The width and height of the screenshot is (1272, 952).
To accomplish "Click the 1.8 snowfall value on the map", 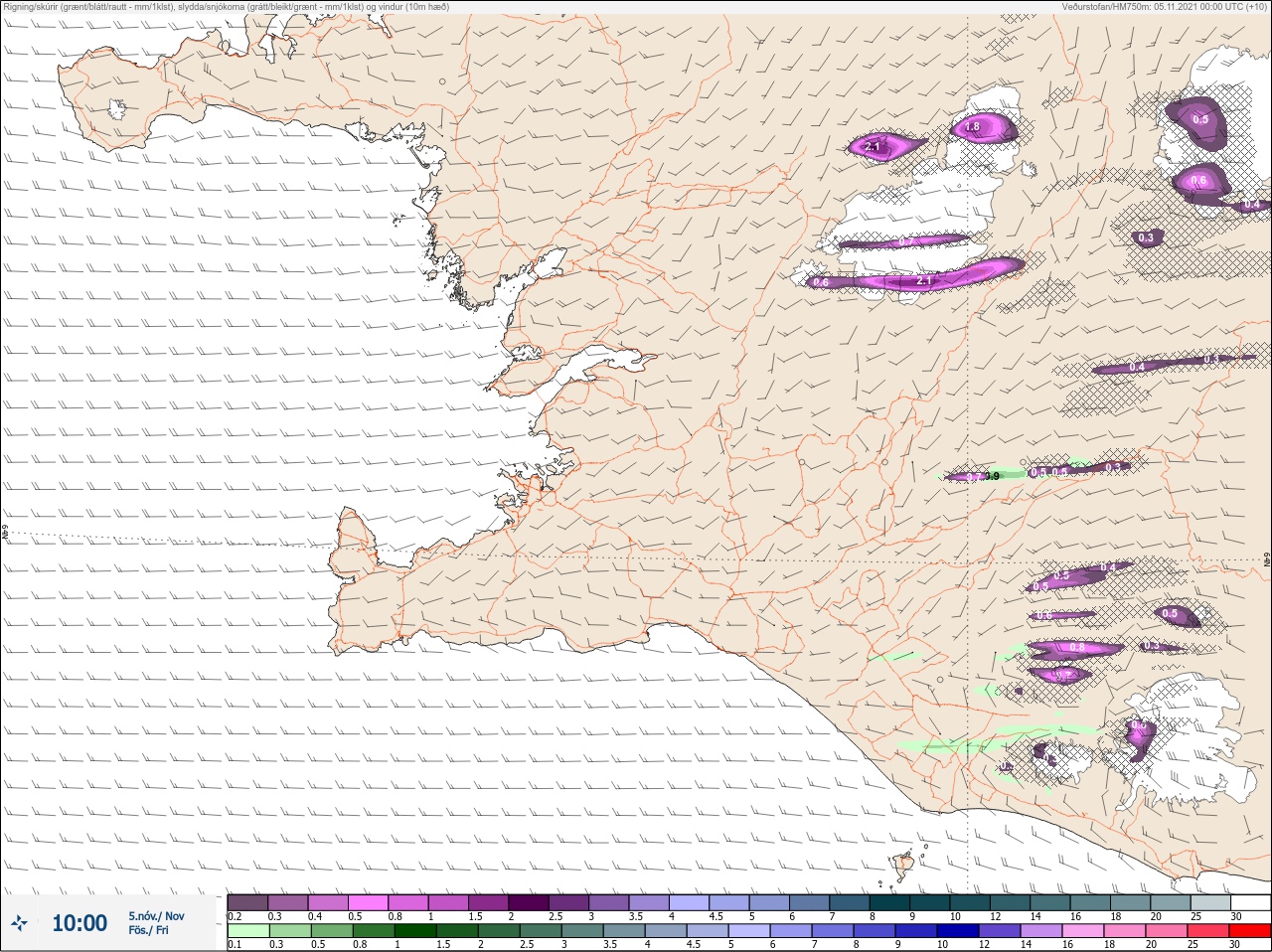I will [973, 127].
